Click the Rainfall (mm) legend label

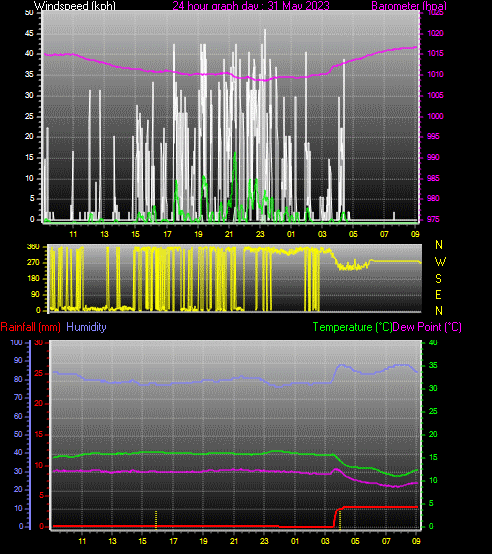tap(30, 327)
